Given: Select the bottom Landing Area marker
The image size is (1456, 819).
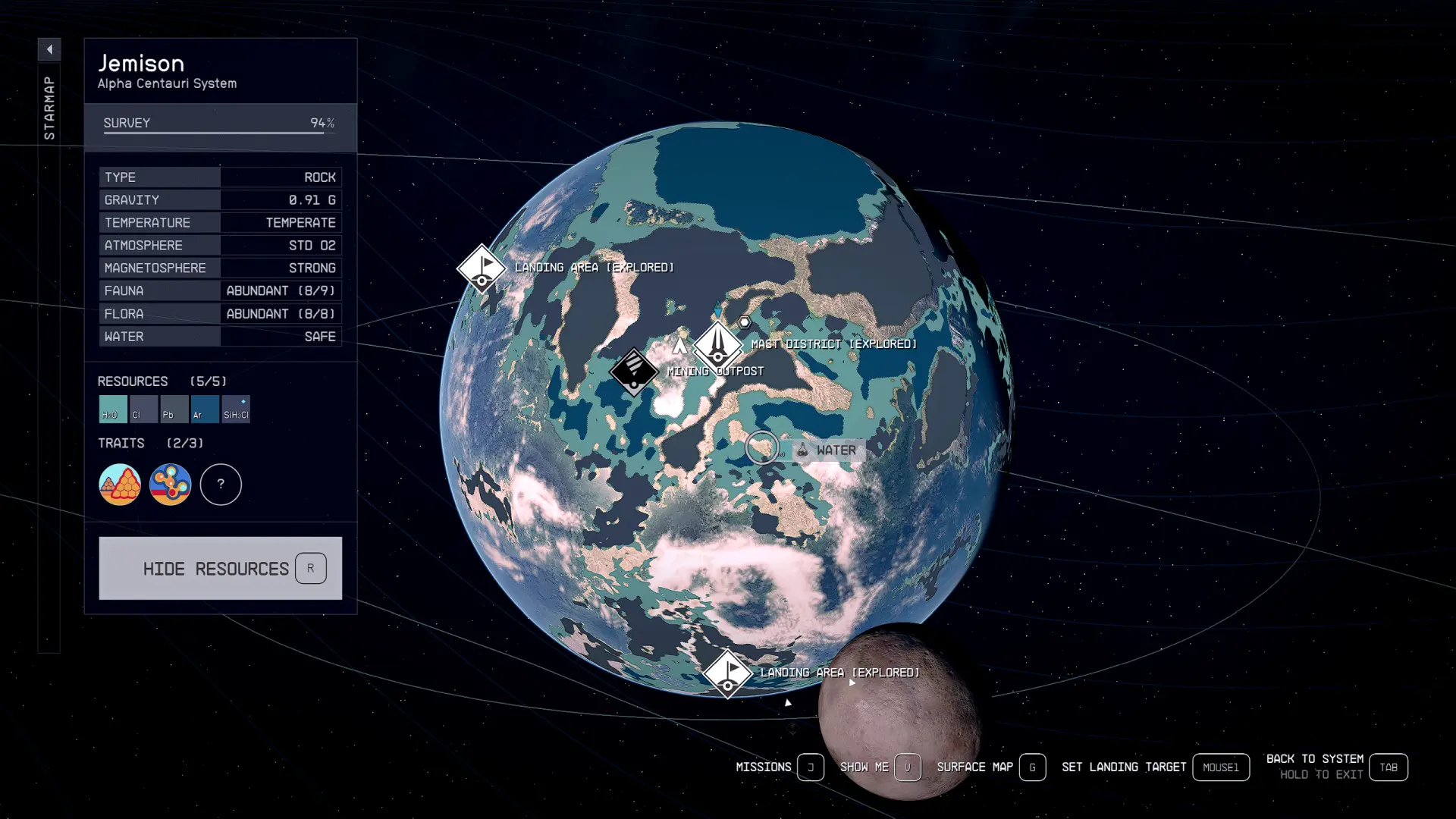Looking at the screenshot, I should coord(727,673).
